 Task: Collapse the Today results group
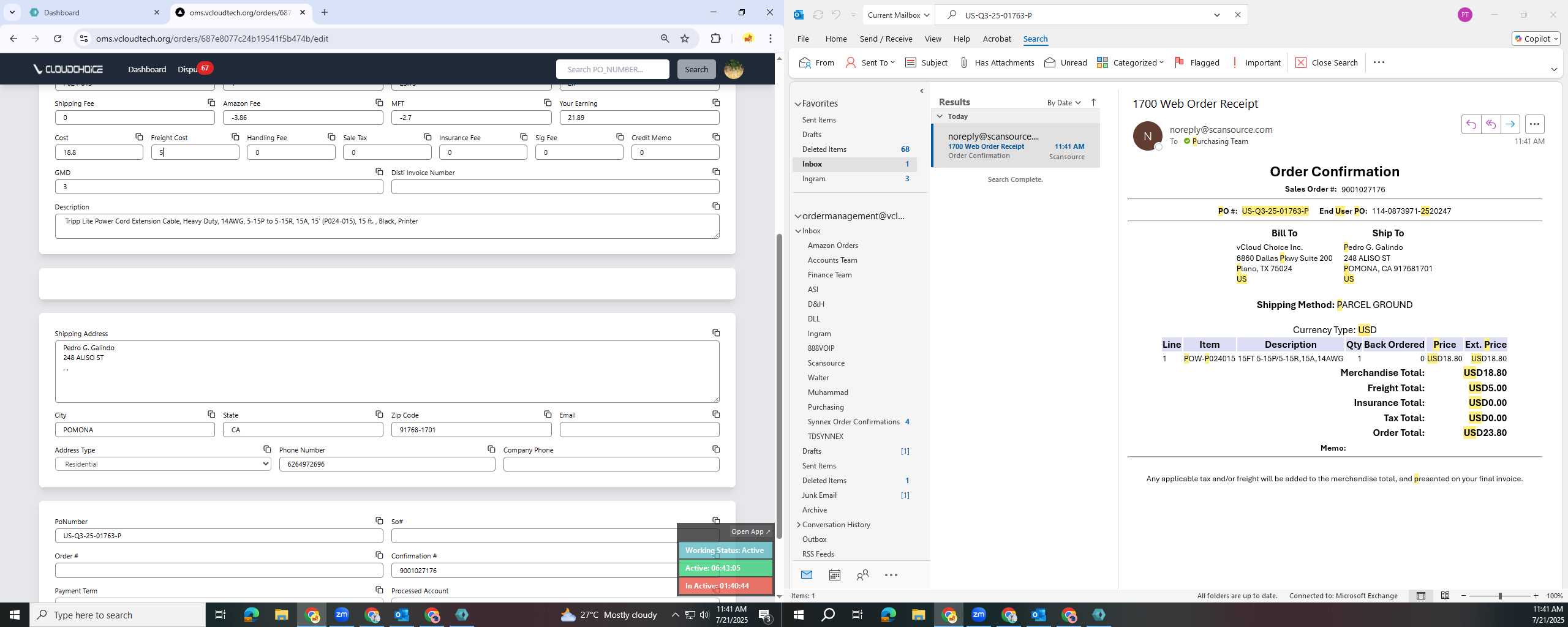pyautogui.click(x=940, y=116)
